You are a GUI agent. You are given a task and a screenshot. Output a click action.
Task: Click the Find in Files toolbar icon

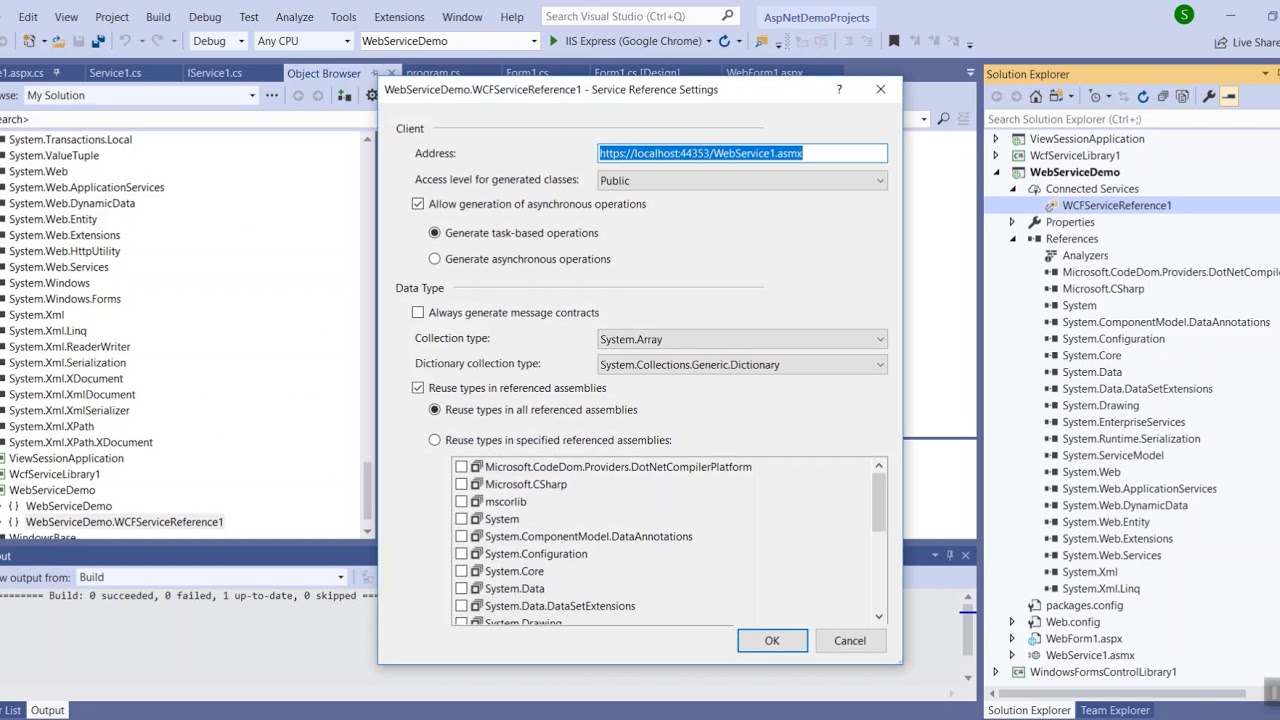[762, 41]
